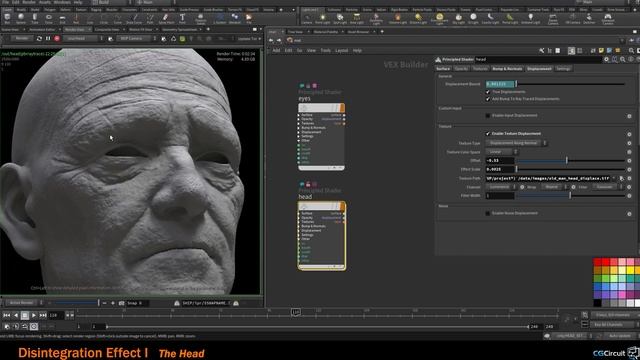The height and width of the screenshot is (360, 640).
Task: Select the Torus shelf tool
Action: pos(49,18)
